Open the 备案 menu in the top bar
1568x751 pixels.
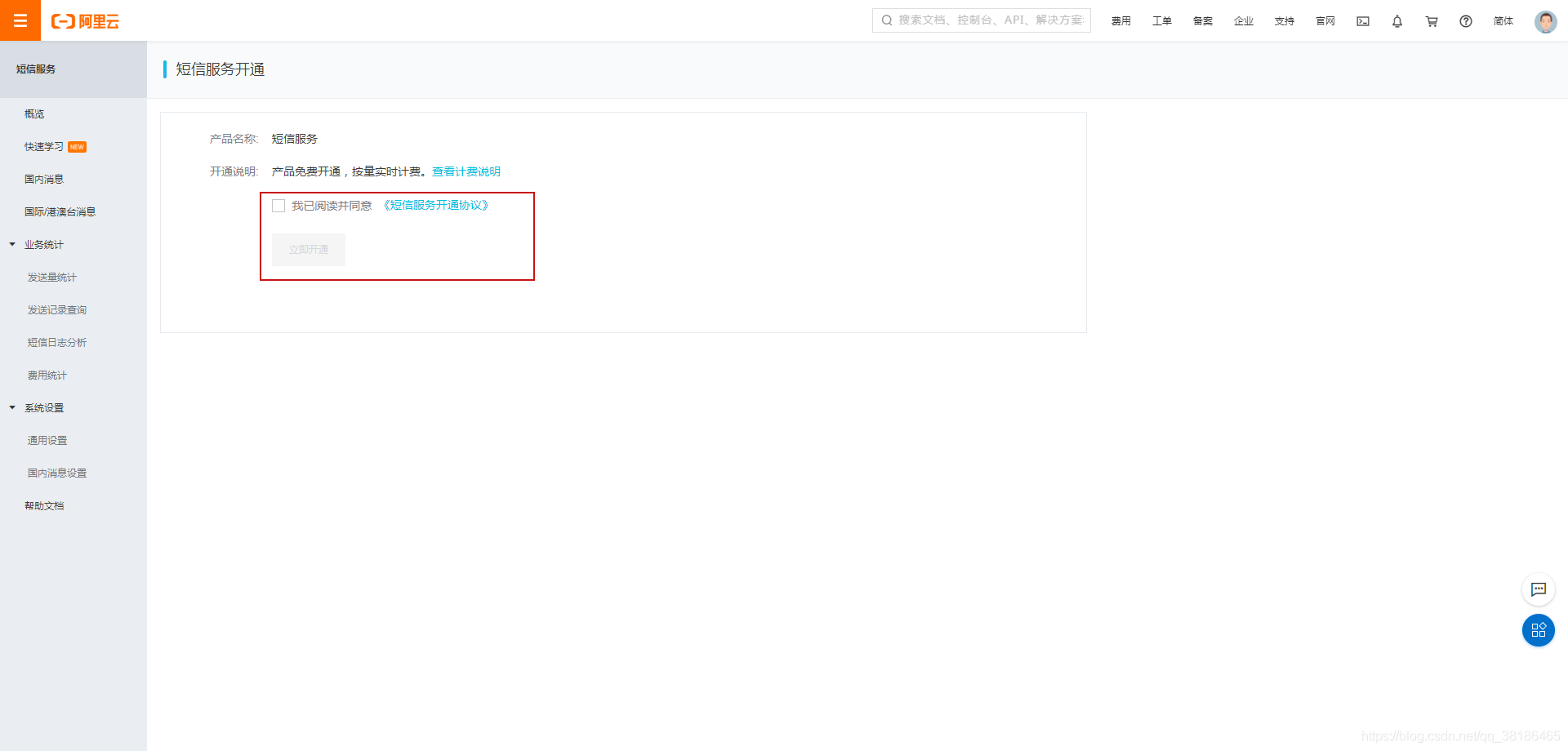click(x=1203, y=21)
